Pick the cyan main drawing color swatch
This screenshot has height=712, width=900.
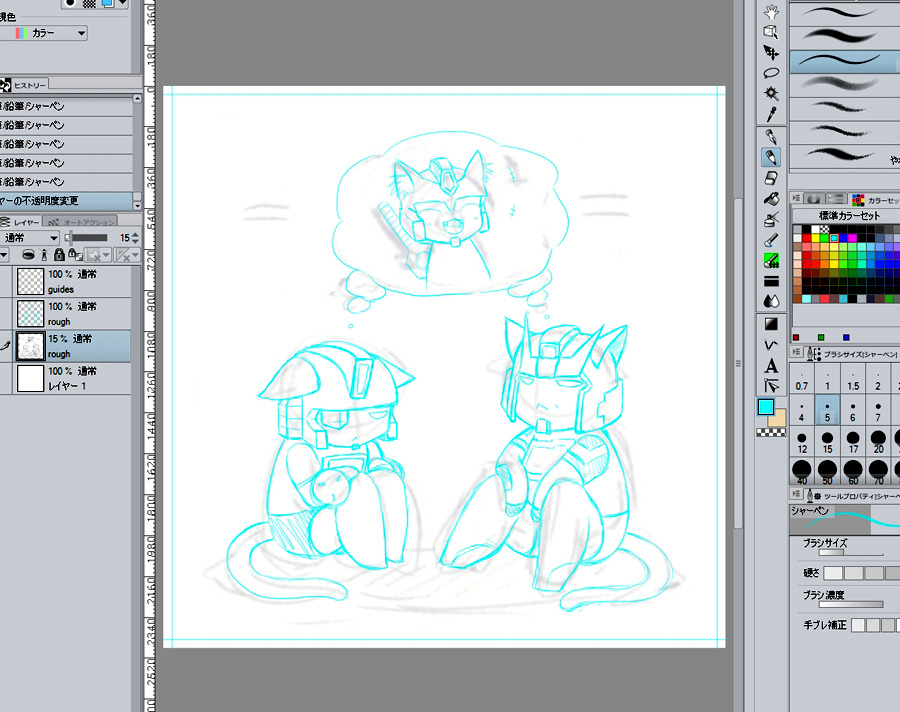pos(766,407)
